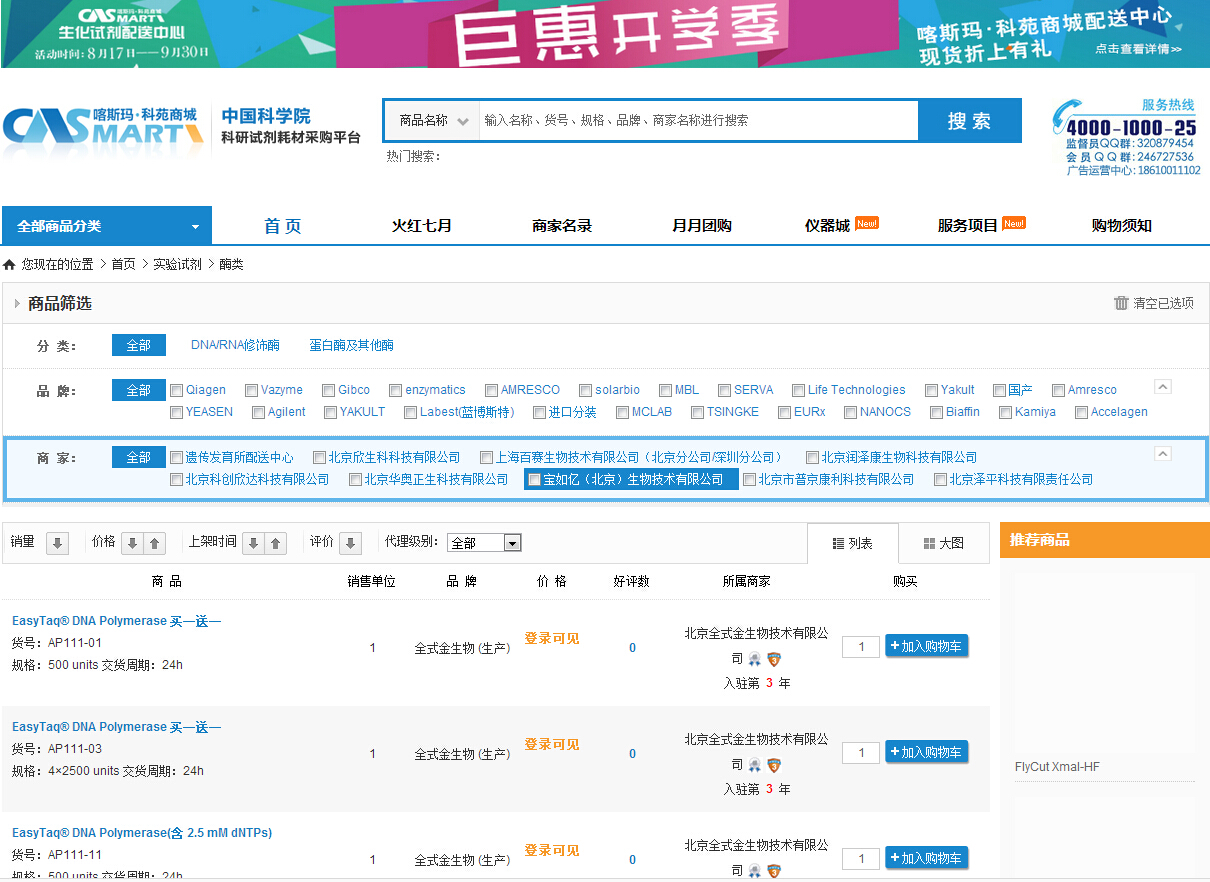
Task: Click quantity field for AP111-01
Action: click(861, 646)
